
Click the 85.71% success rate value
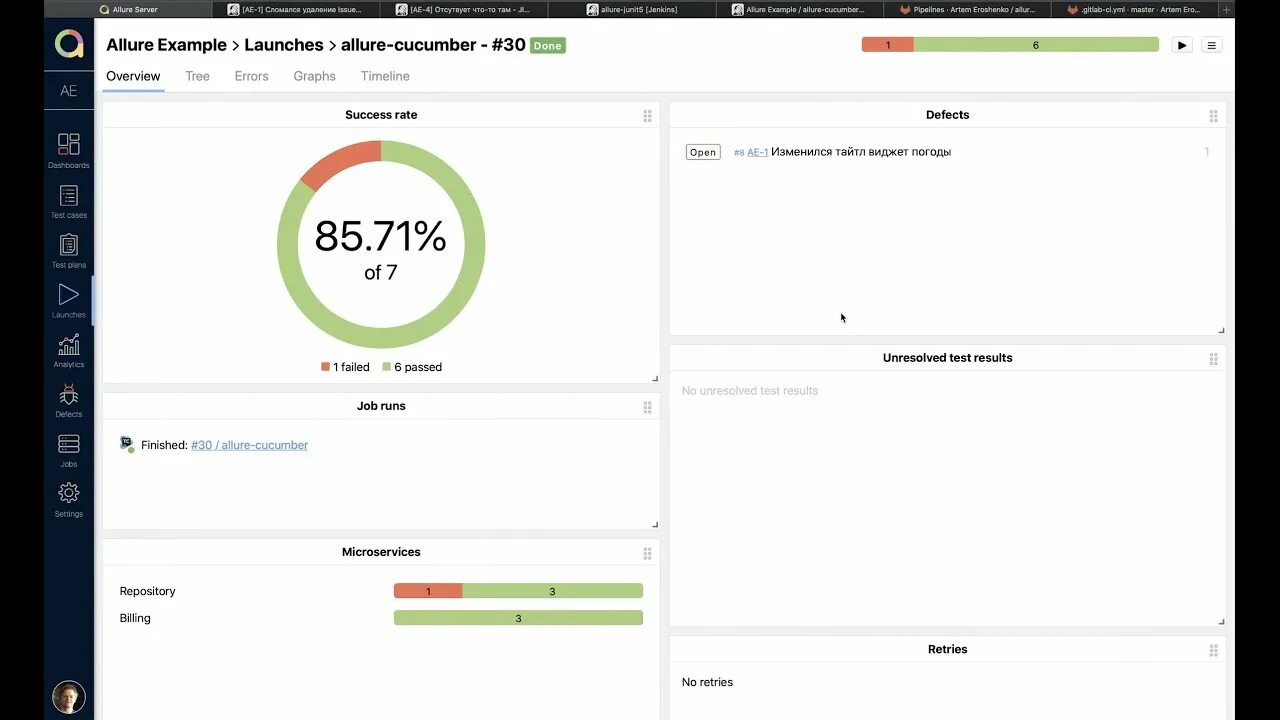pyautogui.click(x=380, y=236)
